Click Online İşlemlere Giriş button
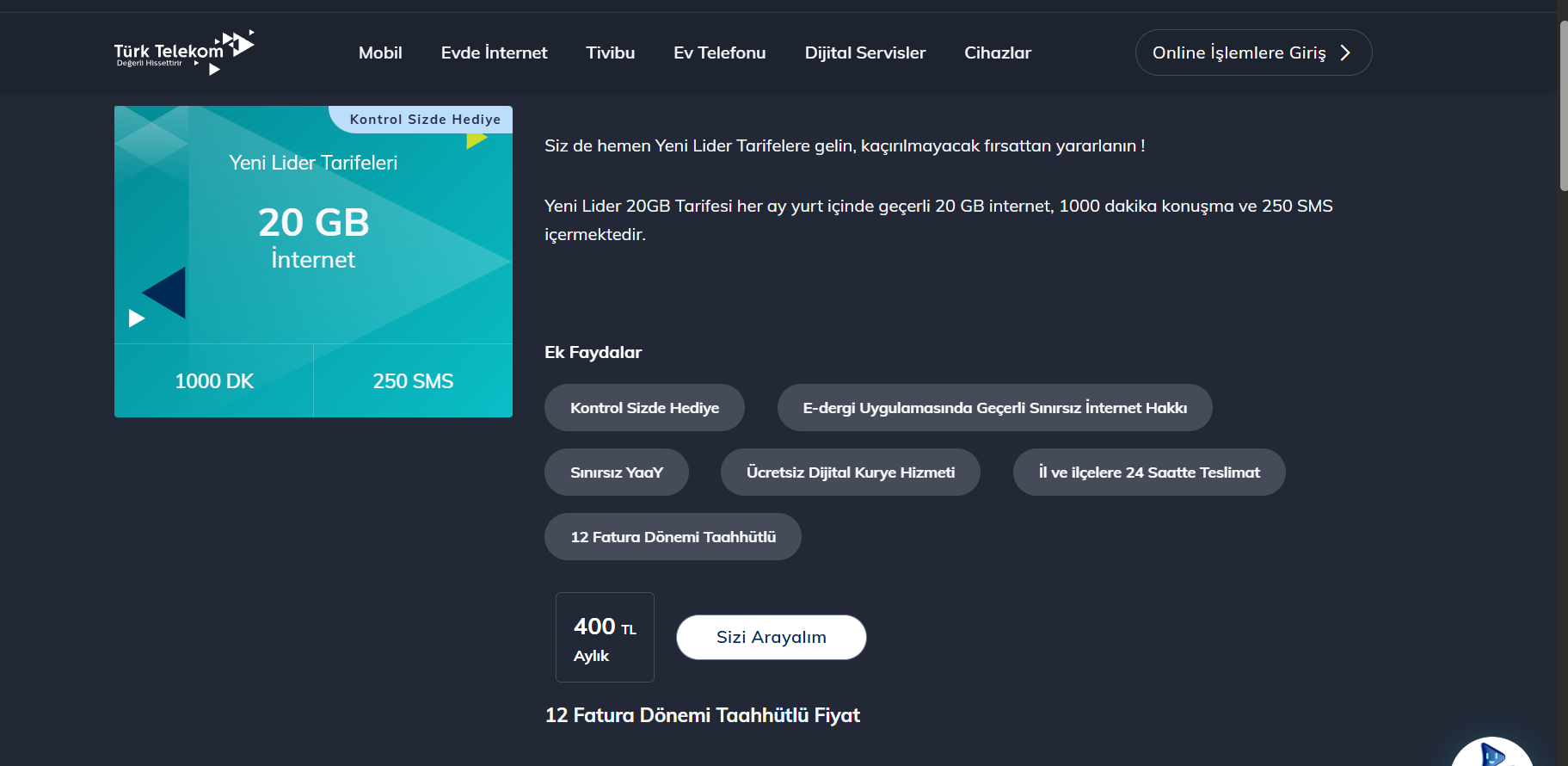The width and height of the screenshot is (1568, 766). click(1253, 53)
